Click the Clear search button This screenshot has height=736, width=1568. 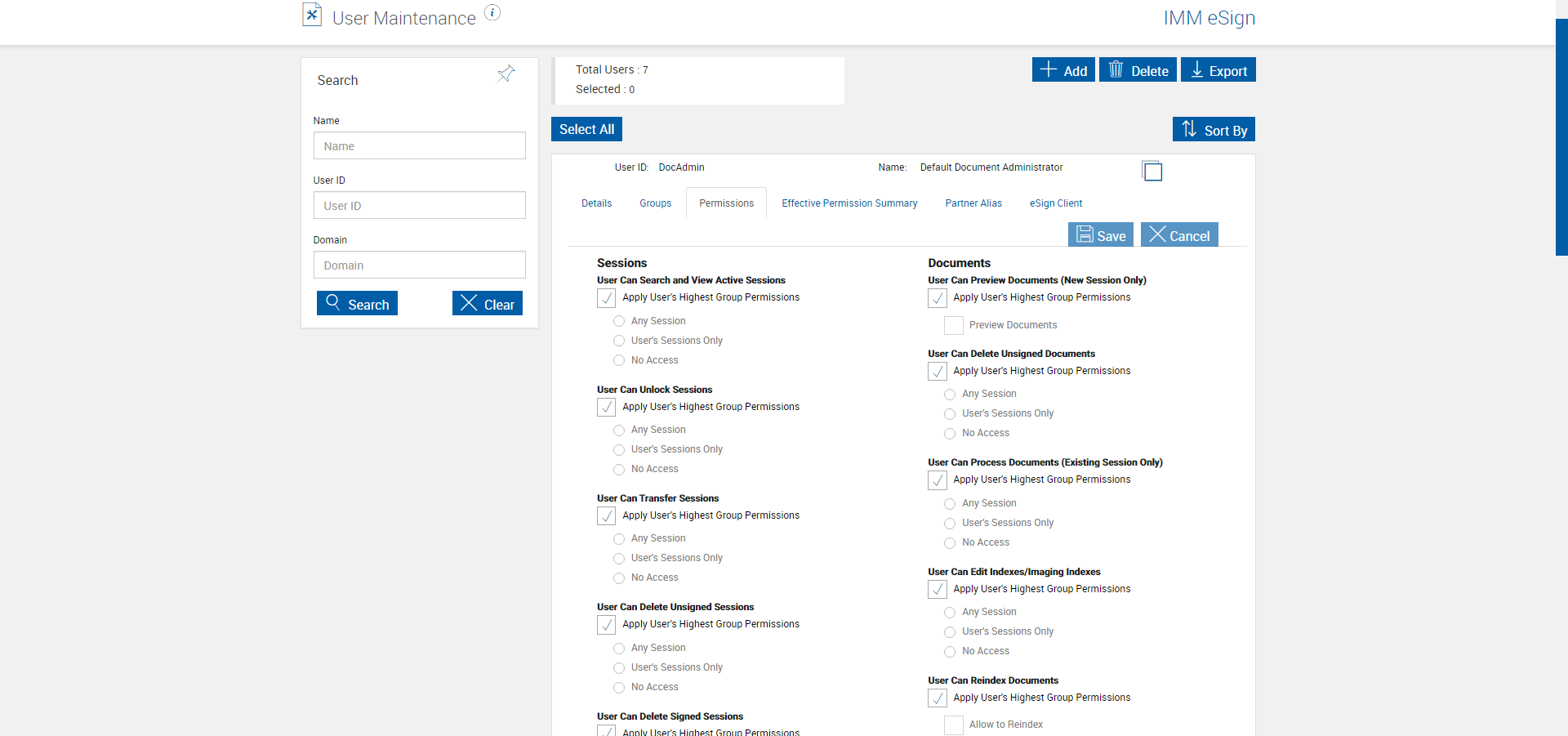pyautogui.click(x=488, y=304)
